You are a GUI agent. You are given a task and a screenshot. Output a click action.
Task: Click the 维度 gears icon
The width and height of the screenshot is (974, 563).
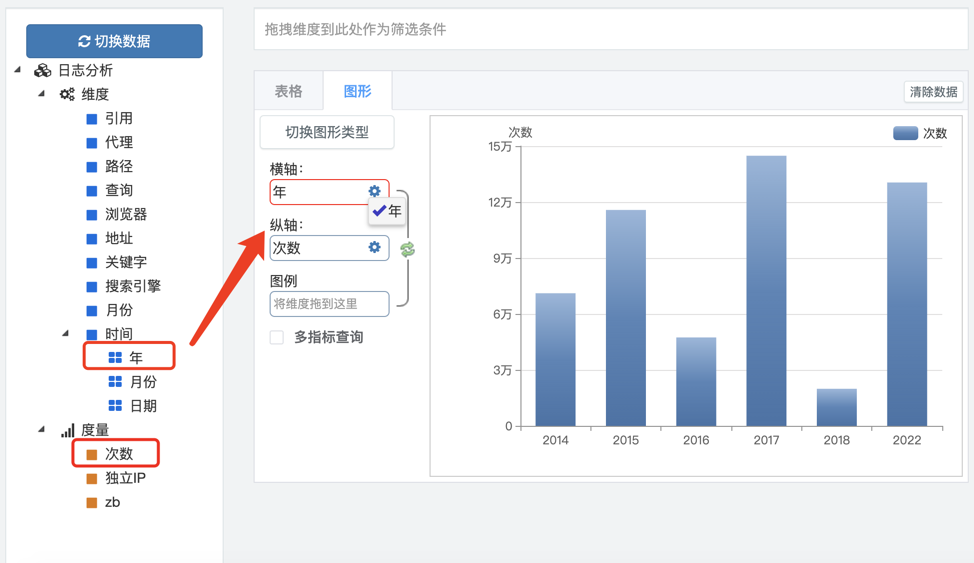67,94
